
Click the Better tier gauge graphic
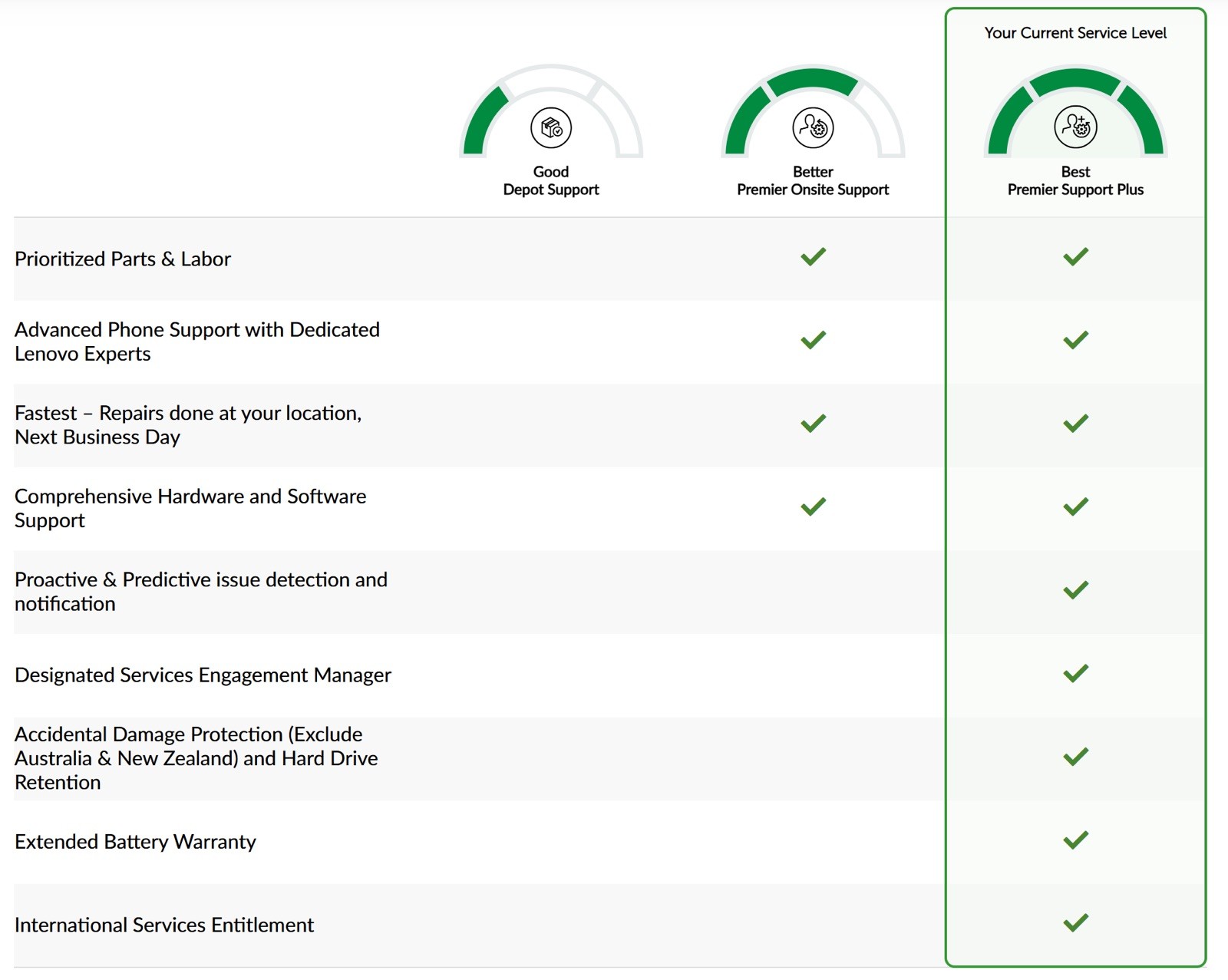tap(813, 111)
